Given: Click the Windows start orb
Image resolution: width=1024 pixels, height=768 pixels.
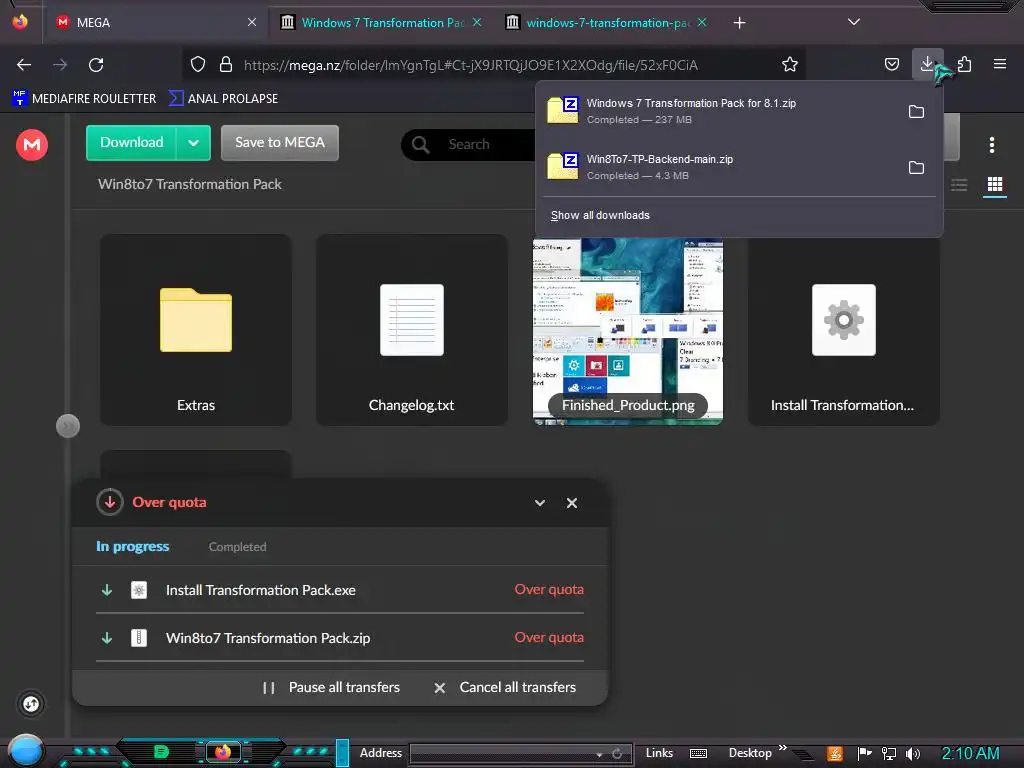Looking at the screenshot, I should coord(26,750).
